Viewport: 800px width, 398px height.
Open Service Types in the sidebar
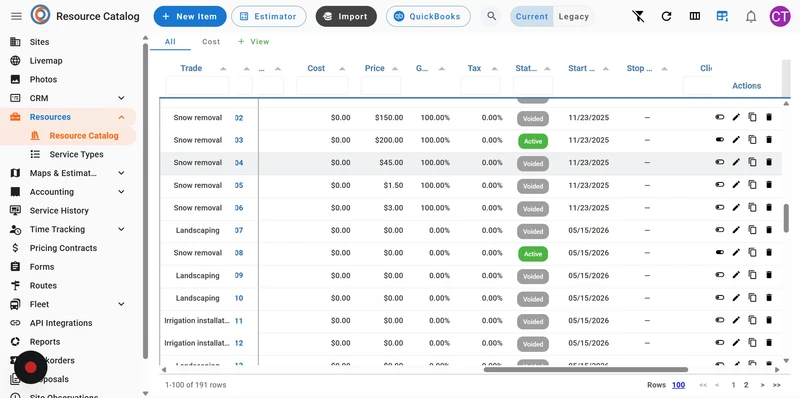tap(77, 154)
